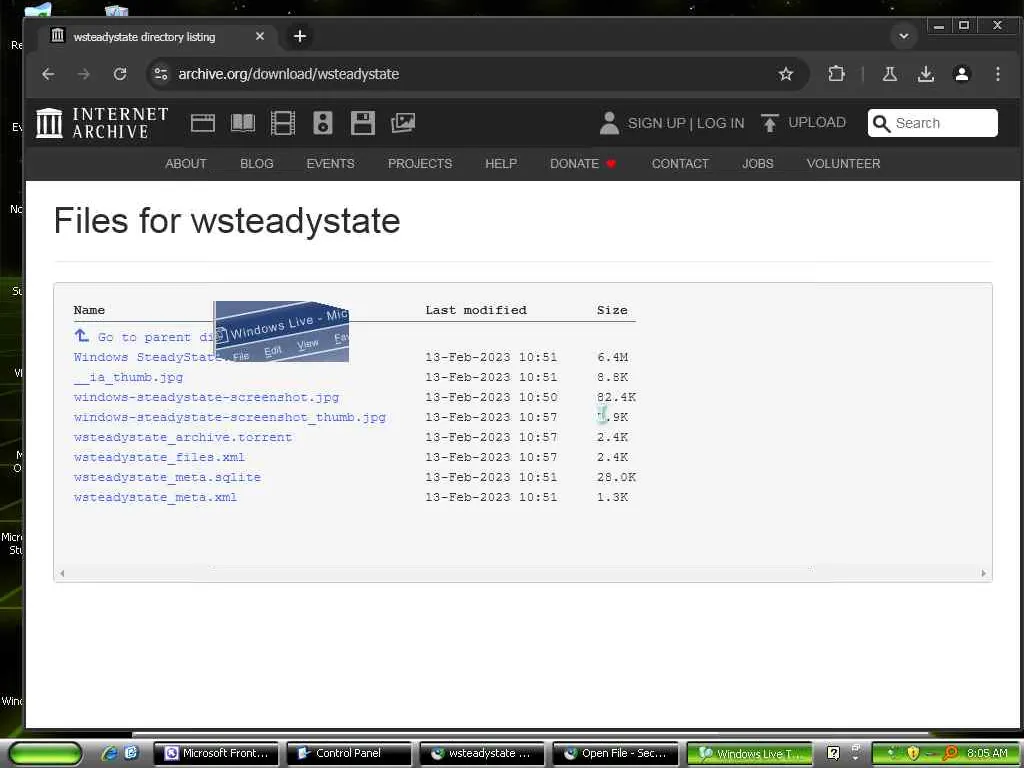The height and width of the screenshot is (768, 1024).
Task: Open the PROJECTS menu item
Action: tap(420, 163)
